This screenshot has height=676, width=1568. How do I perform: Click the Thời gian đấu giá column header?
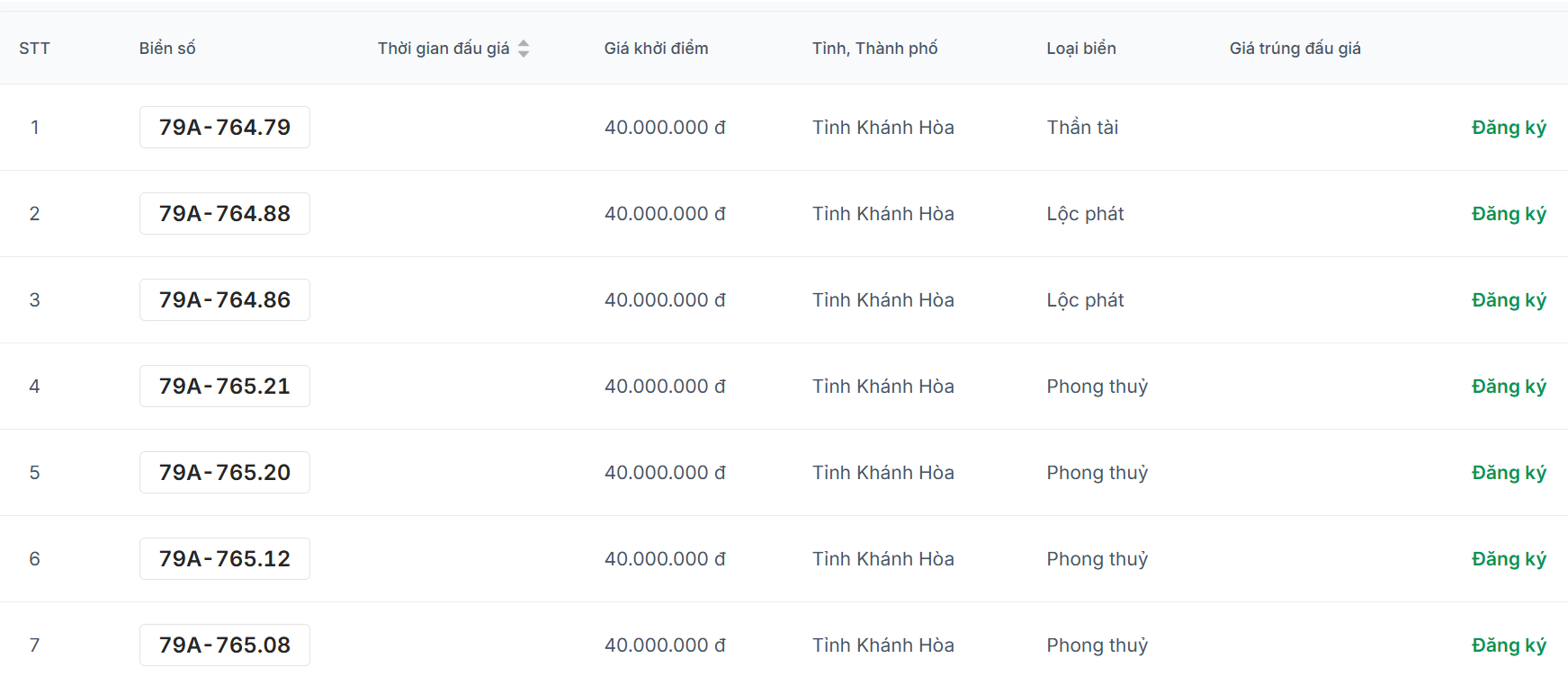click(x=444, y=49)
